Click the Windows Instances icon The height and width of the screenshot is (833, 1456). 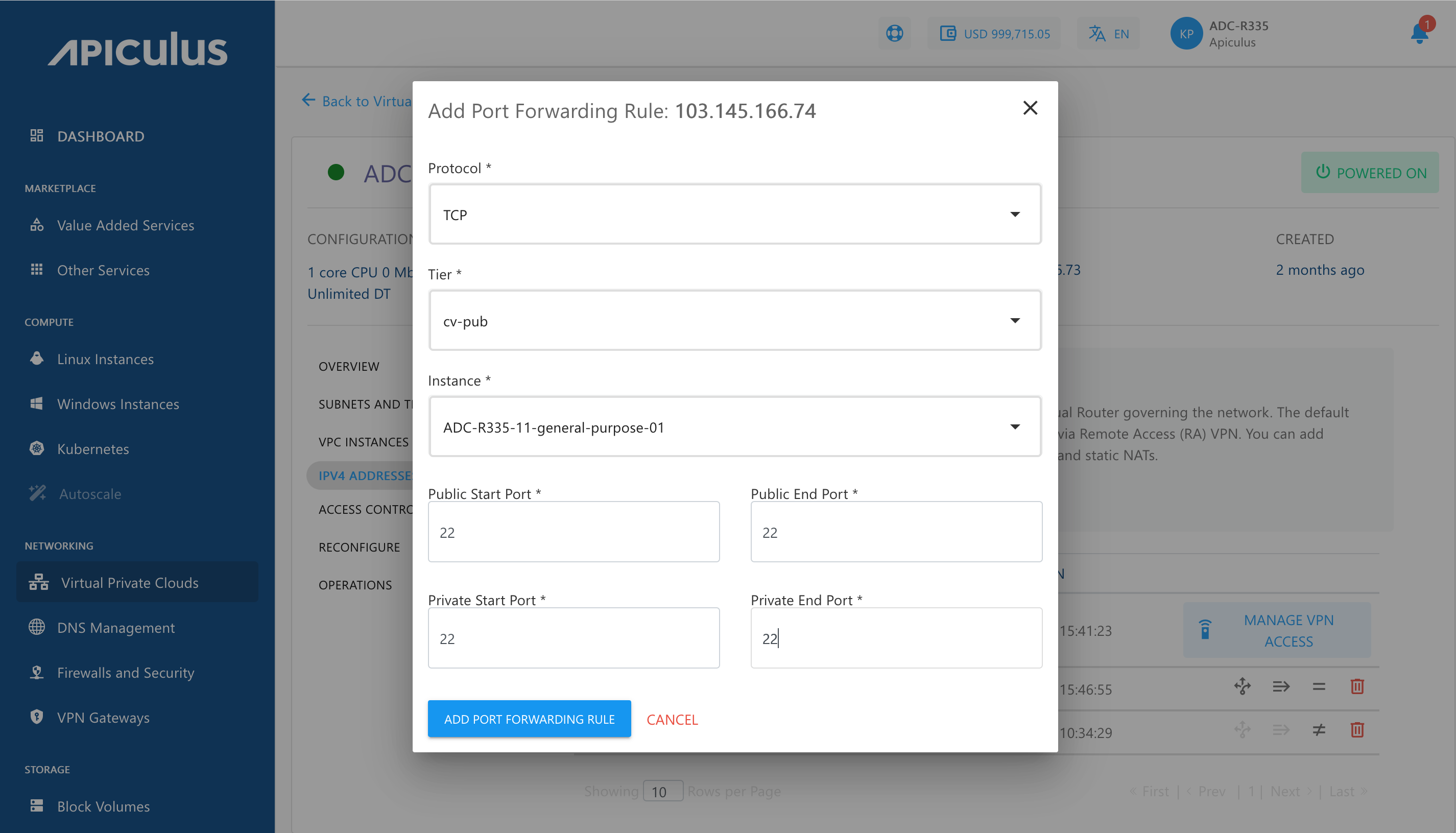tap(37, 403)
